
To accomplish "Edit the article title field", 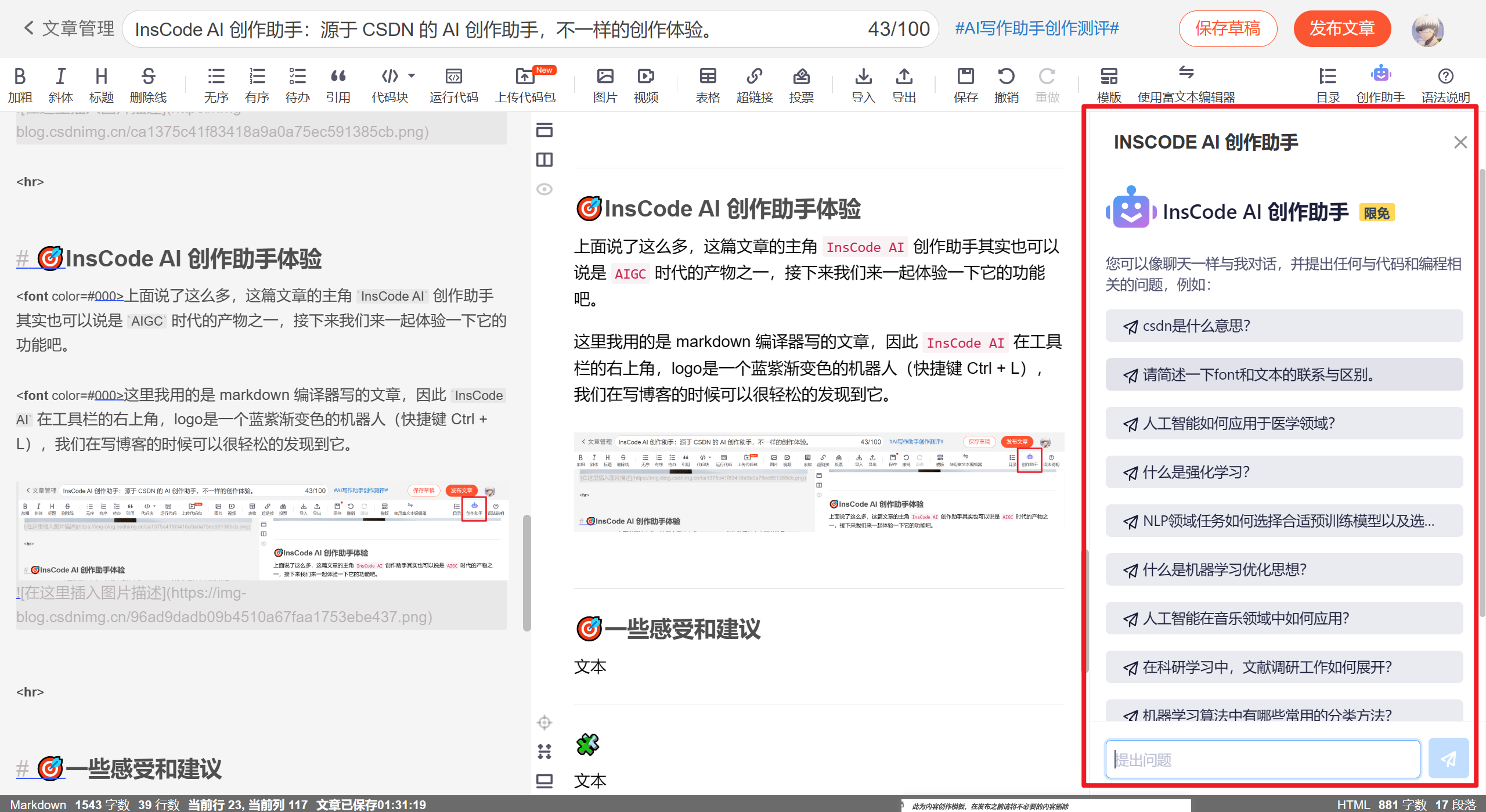I will tap(530, 29).
